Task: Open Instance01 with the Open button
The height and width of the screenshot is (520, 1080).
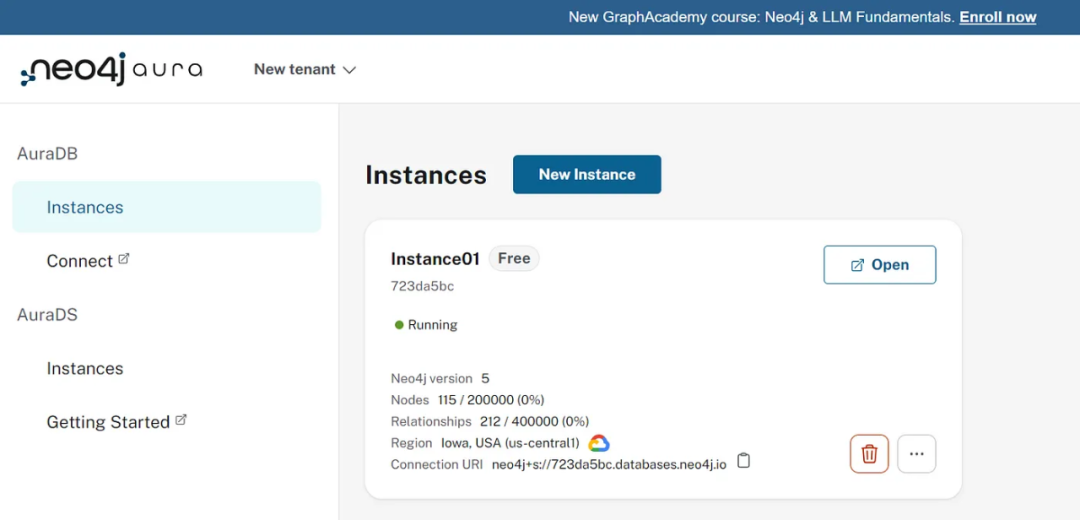Action: tap(880, 264)
